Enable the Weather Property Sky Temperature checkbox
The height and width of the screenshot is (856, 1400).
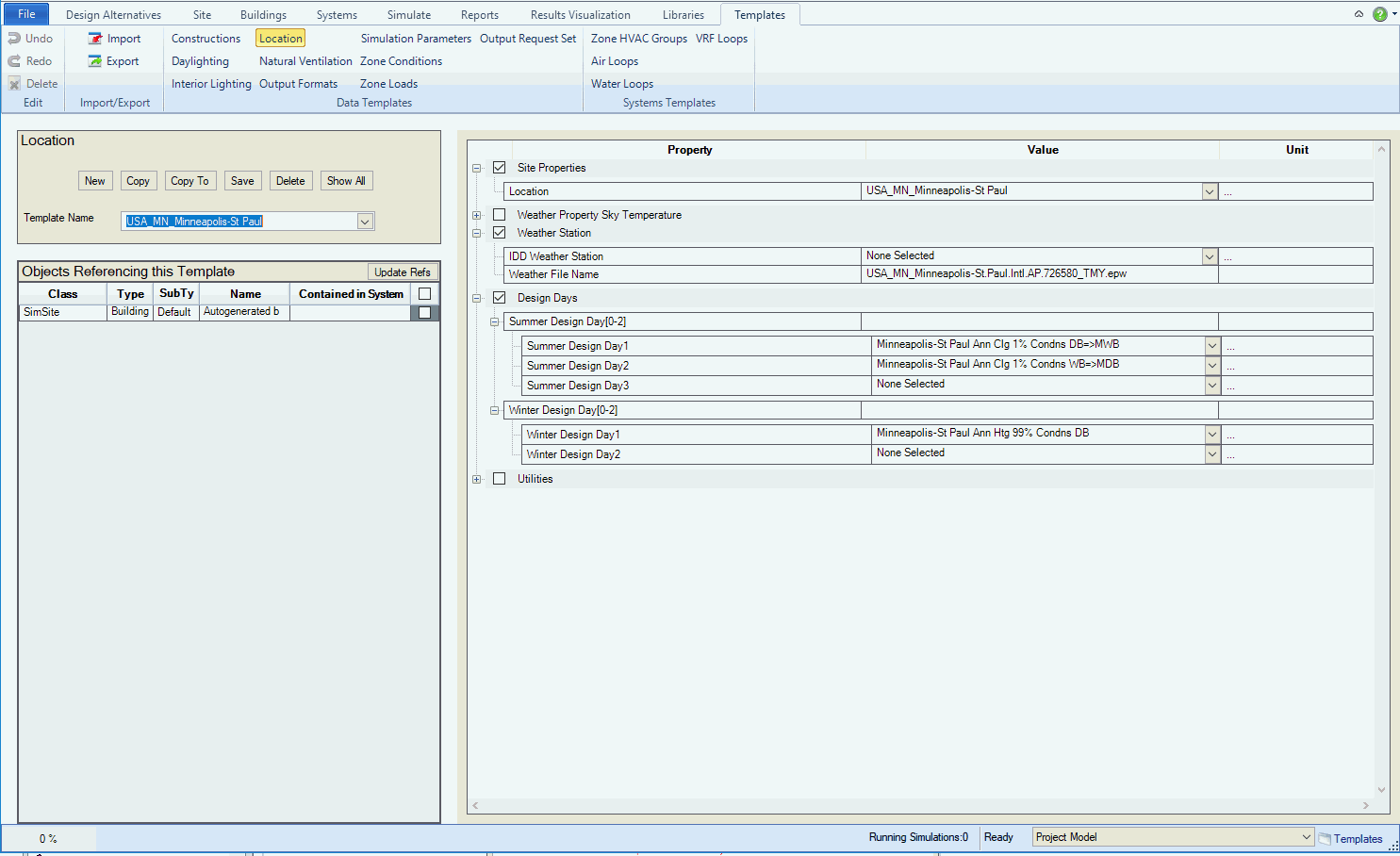[500, 215]
